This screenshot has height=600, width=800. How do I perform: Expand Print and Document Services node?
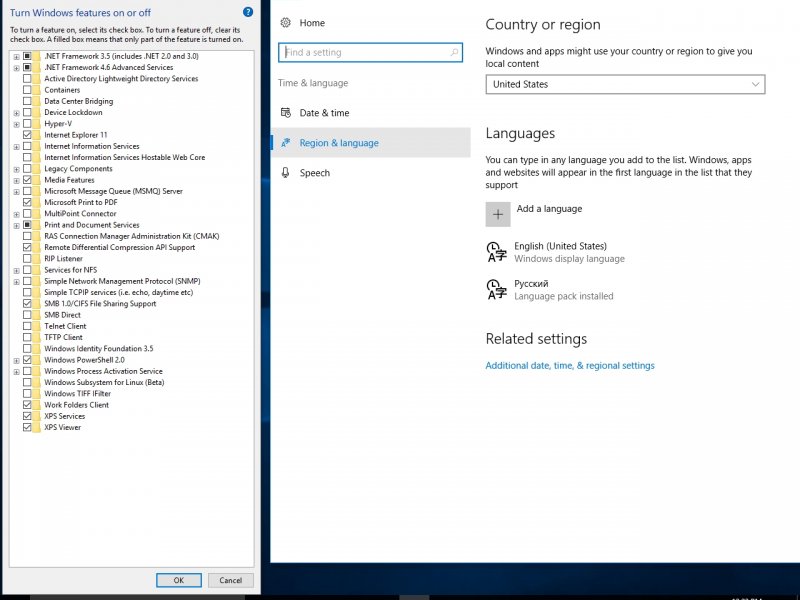tap(16, 225)
